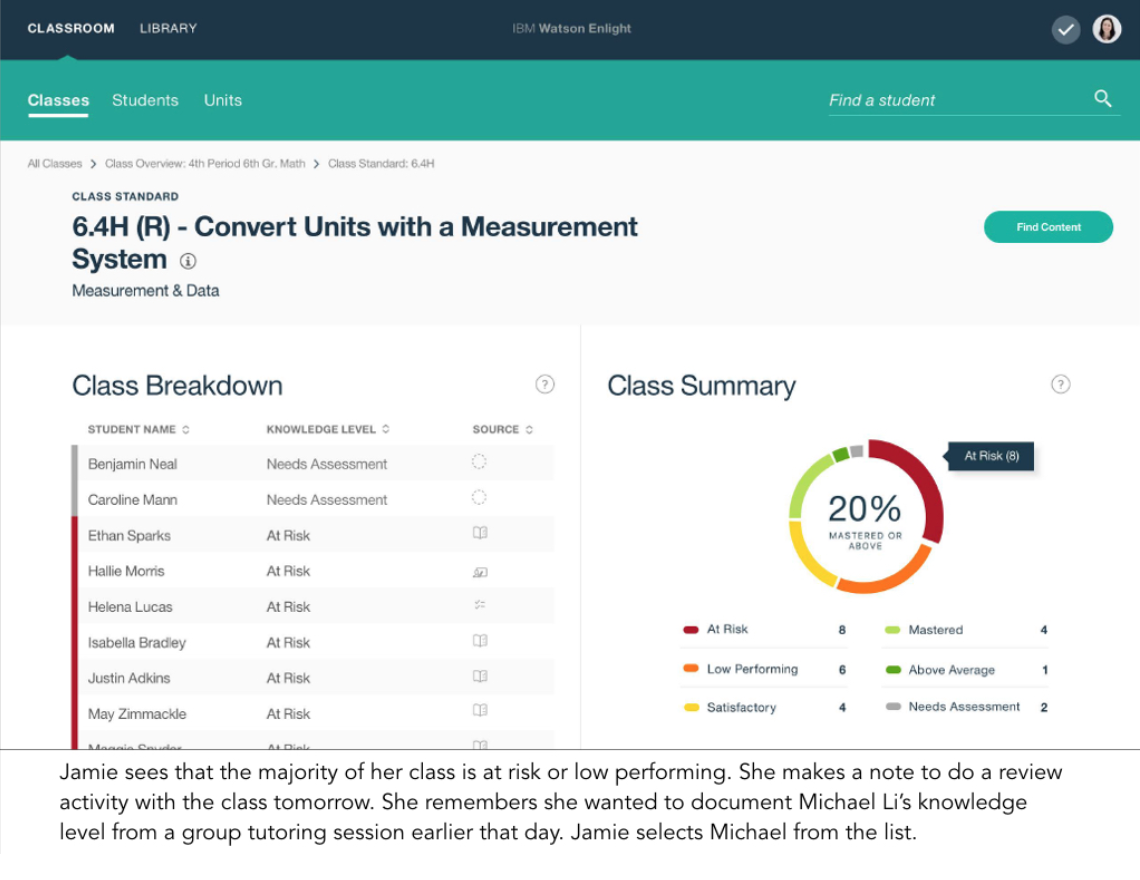
Task: Select student Helena Lucas
Action: (130, 607)
